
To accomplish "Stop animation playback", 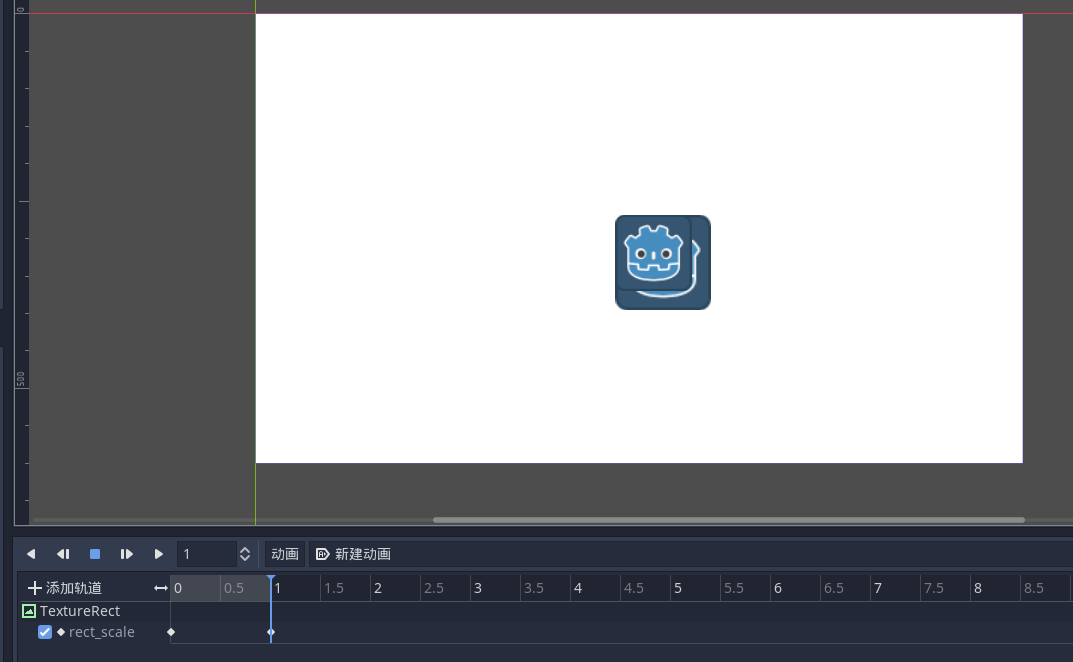I will click(x=95, y=554).
